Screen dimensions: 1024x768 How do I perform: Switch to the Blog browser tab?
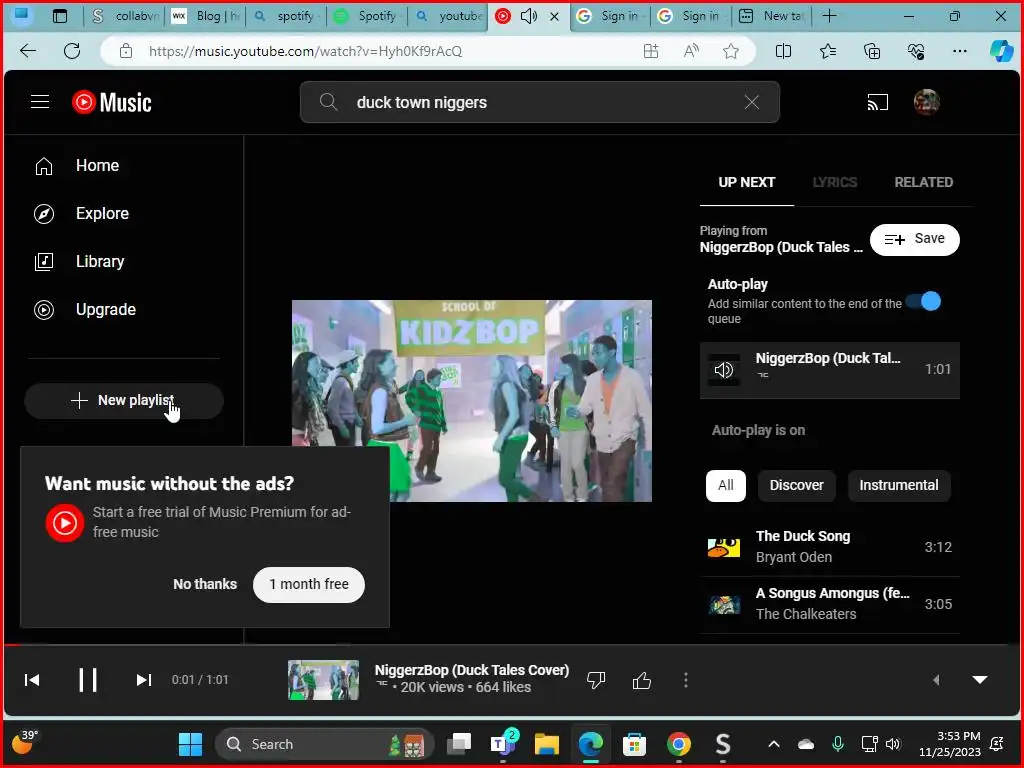[205, 16]
